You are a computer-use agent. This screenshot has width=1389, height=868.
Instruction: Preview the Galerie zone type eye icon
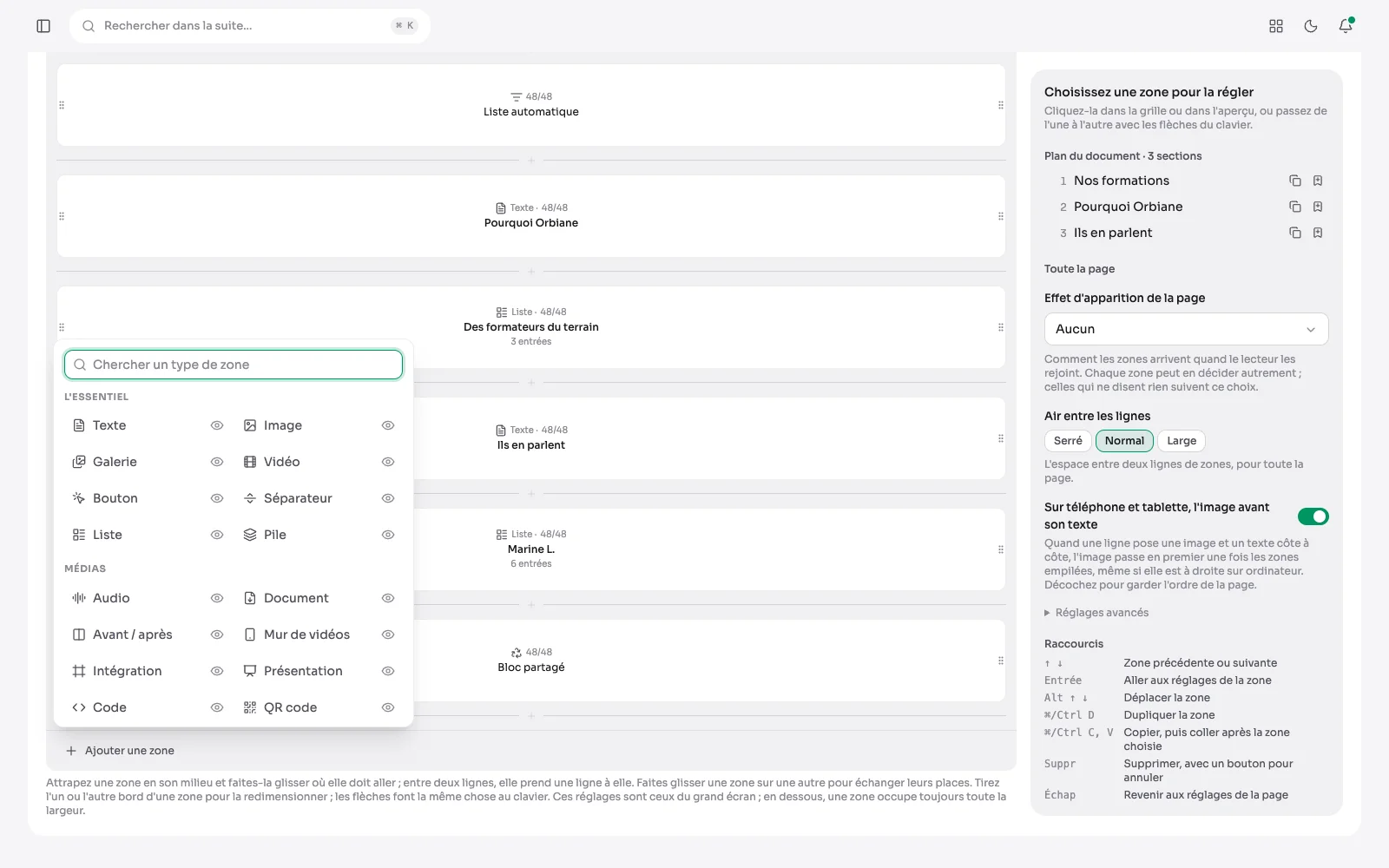[217, 462]
